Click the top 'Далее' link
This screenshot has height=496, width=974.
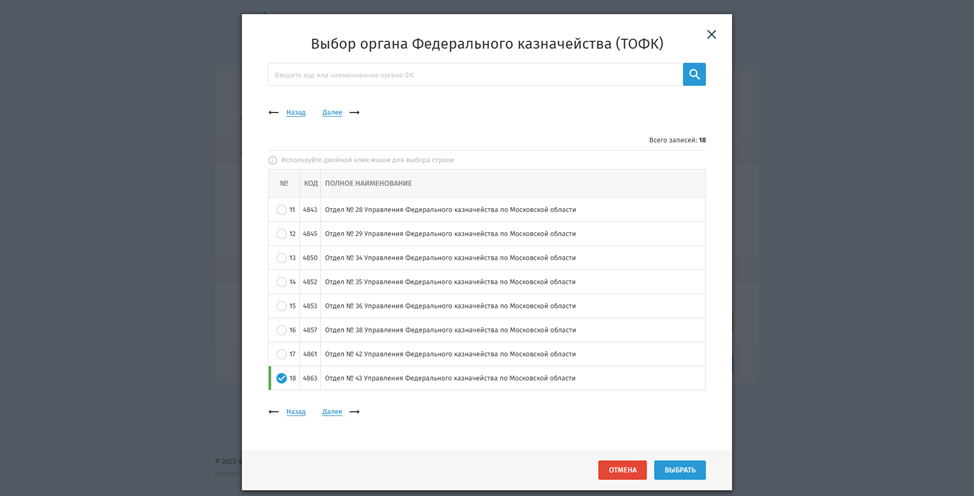click(x=332, y=113)
